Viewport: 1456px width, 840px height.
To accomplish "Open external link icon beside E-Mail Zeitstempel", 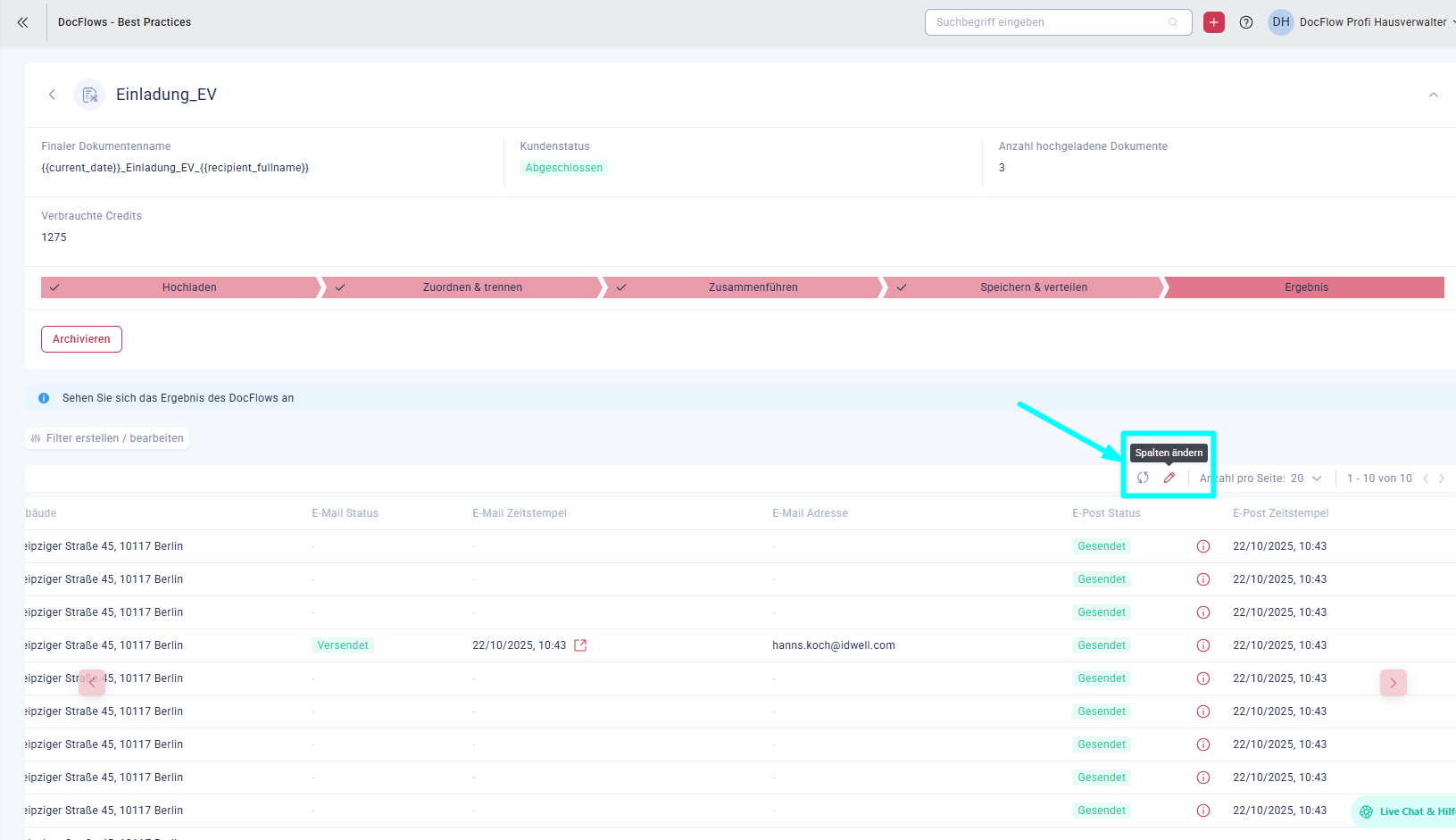I will click(x=580, y=645).
